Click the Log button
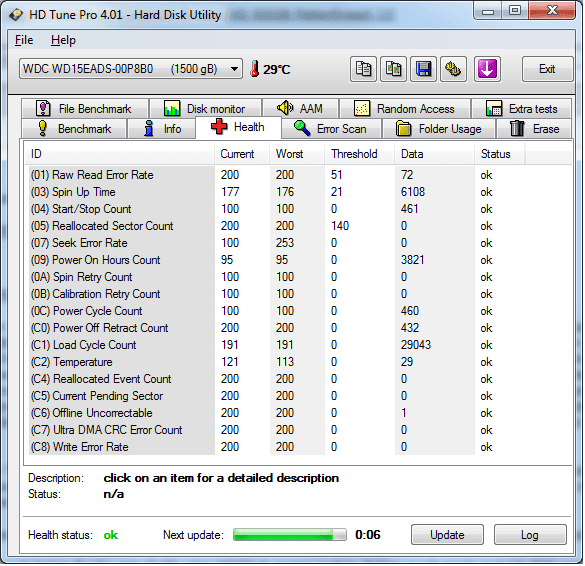This screenshot has width=585, height=566. click(x=530, y=535)
